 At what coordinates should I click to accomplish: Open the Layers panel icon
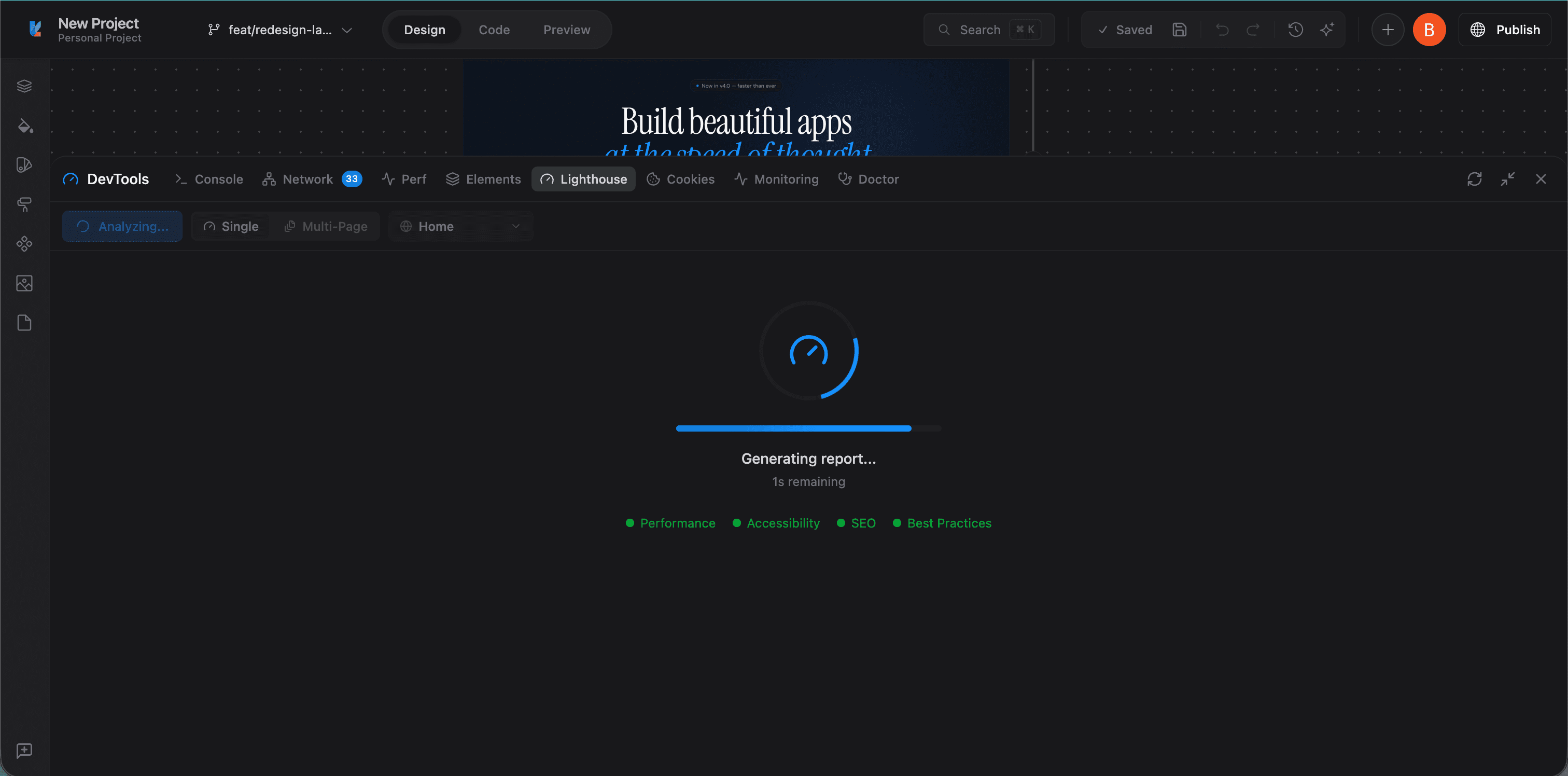(24, 85)
